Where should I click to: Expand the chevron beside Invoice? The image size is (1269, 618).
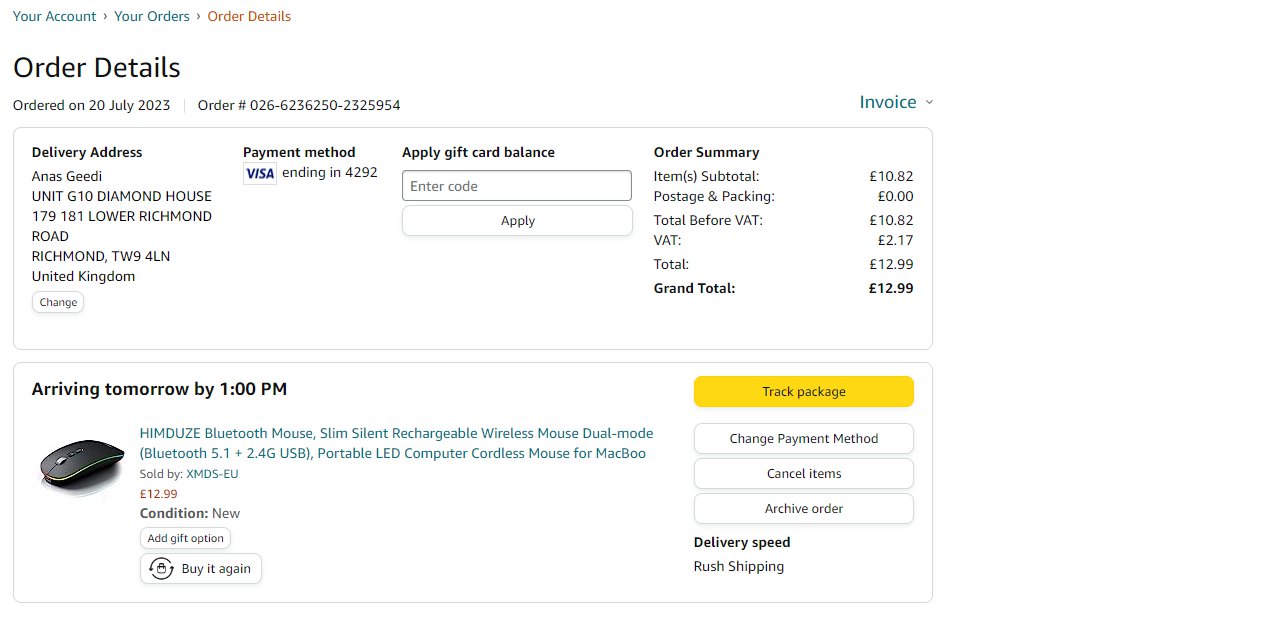click(929, 103)
